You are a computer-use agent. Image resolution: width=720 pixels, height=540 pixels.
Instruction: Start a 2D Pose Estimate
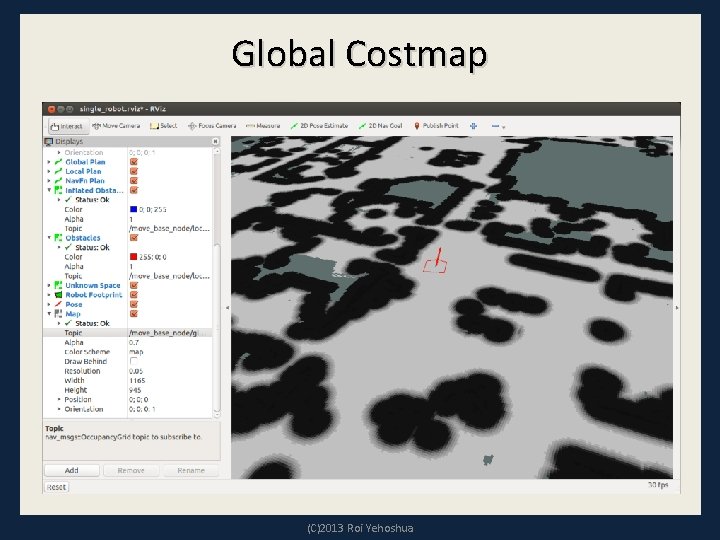click(x=319, y=126)
